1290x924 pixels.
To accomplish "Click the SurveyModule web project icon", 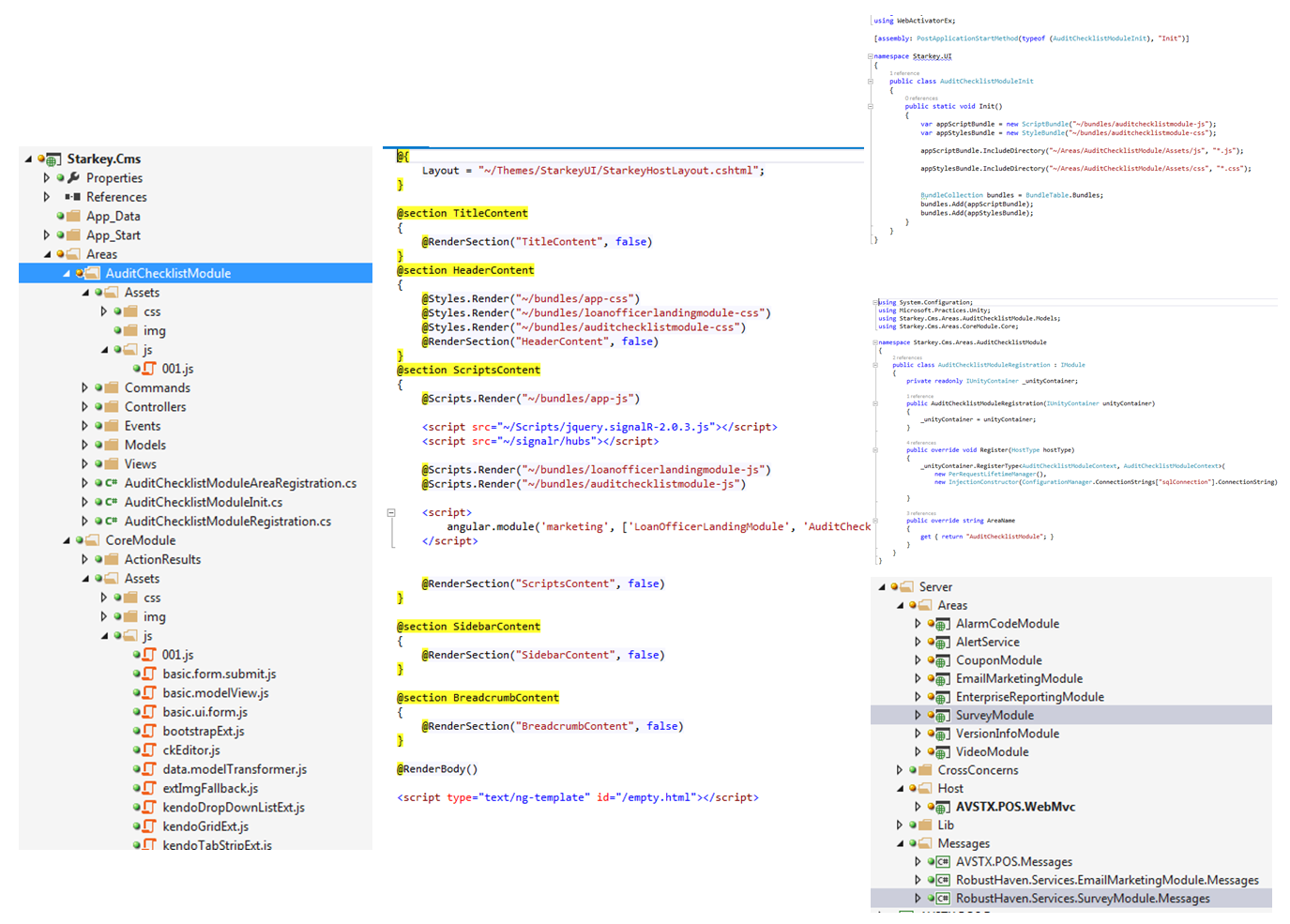I will pos(942,716).
